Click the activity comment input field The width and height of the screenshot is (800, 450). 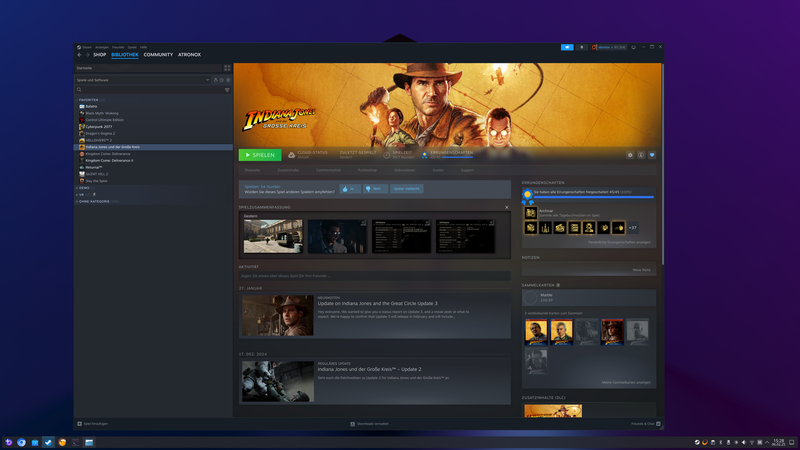tap(374, 276)
